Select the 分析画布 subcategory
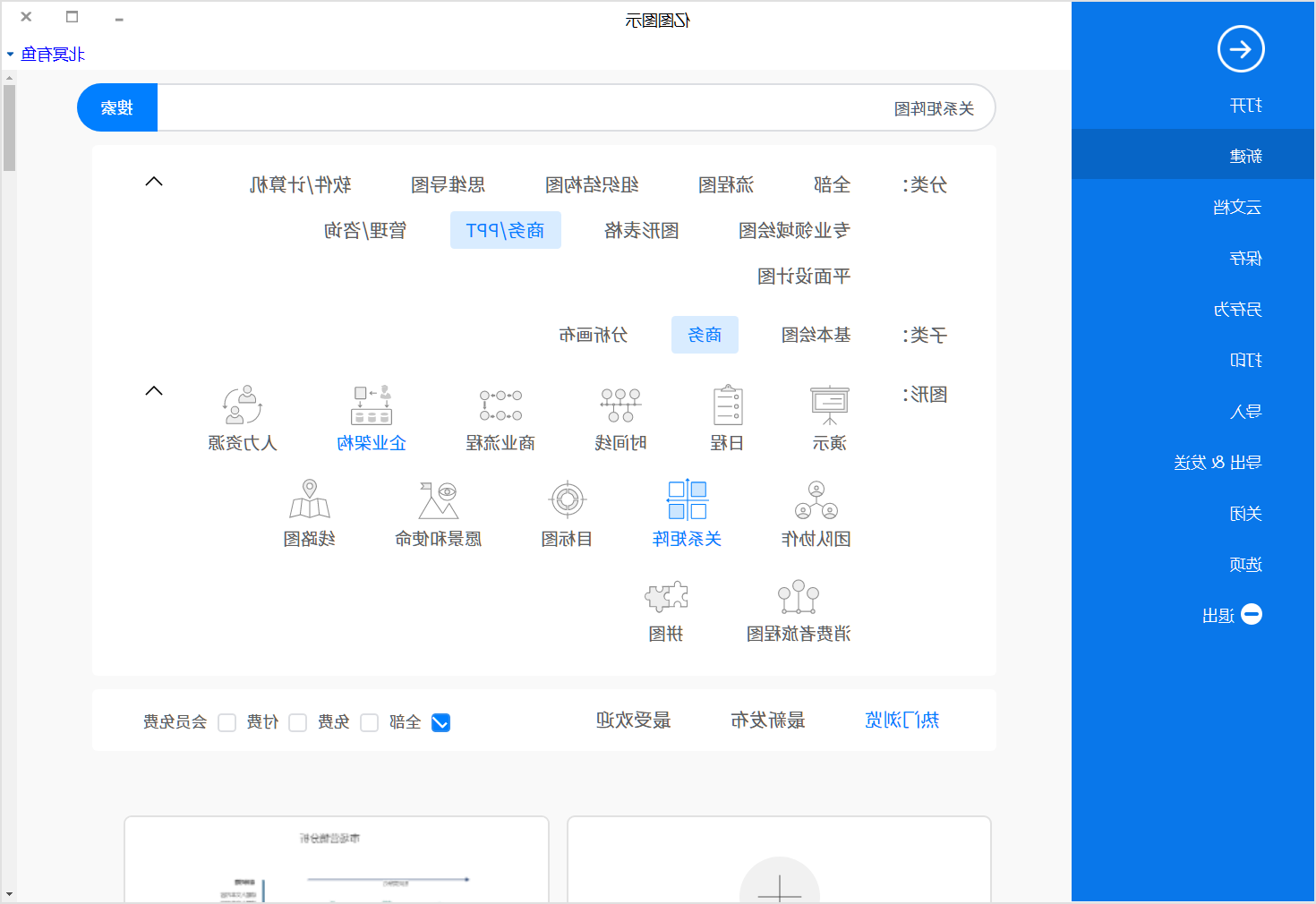This screenshot has width=1316, height=904. pyautogui.click(x=594, y=335)
